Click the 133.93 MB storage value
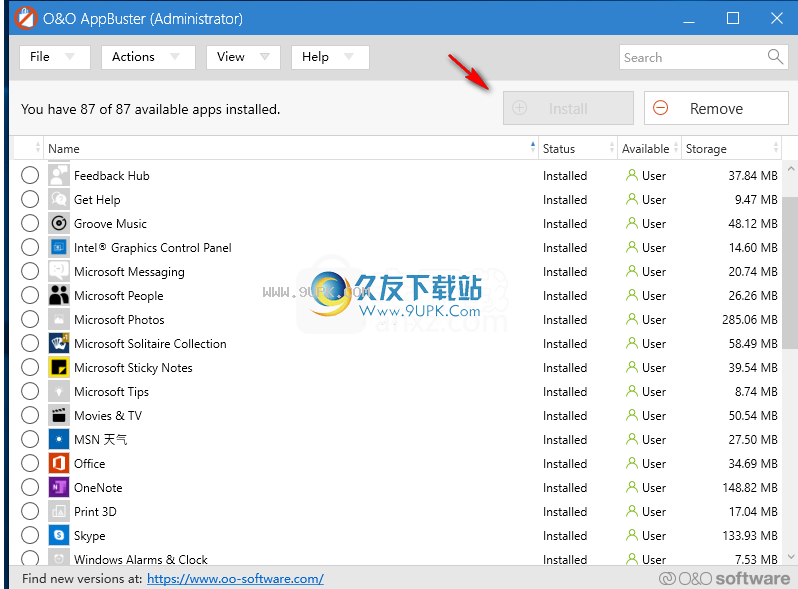Image resolution: width=798 pixels, height=589 pixels. 750,536
